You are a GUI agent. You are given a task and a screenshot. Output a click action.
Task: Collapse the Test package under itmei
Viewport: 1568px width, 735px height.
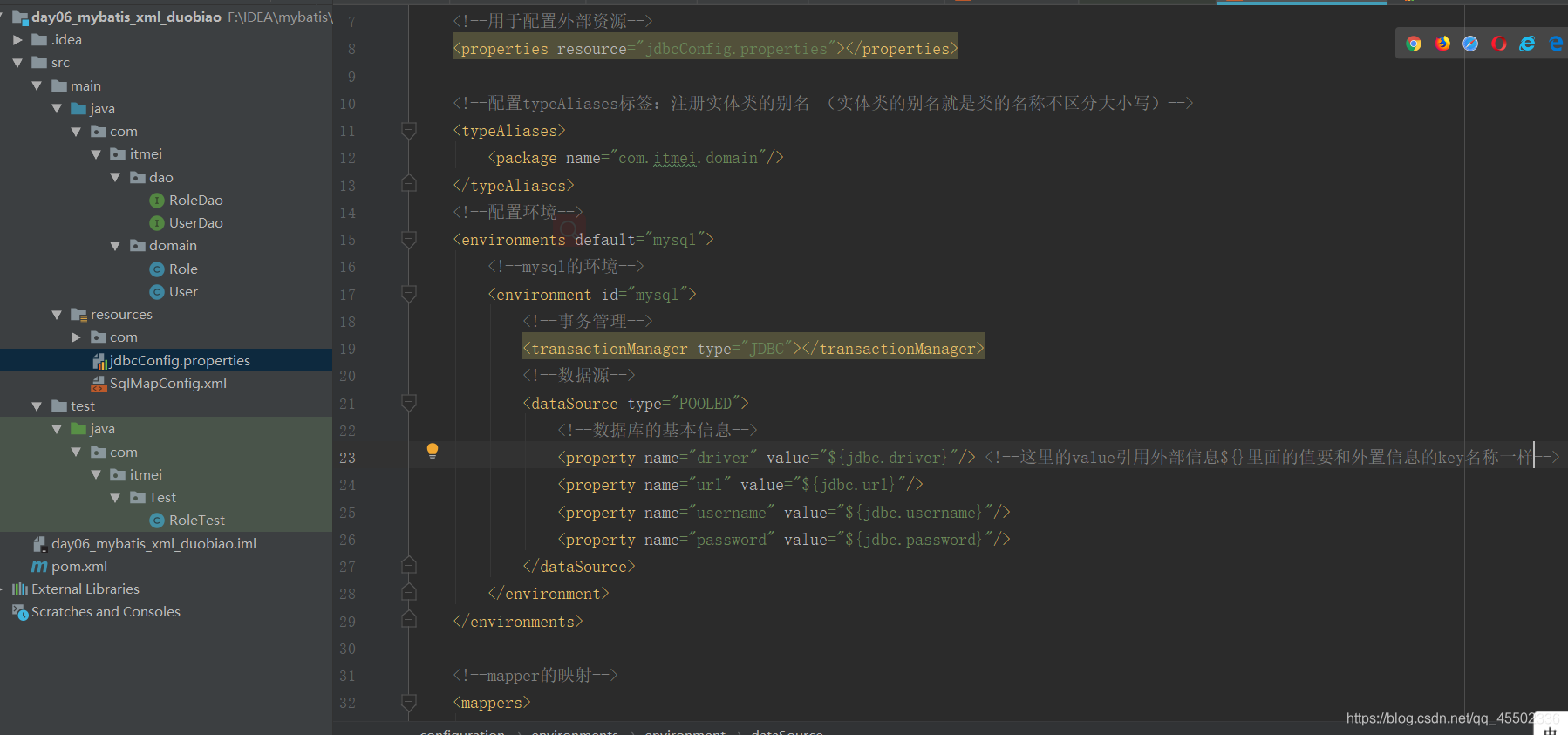coord(115,498)
